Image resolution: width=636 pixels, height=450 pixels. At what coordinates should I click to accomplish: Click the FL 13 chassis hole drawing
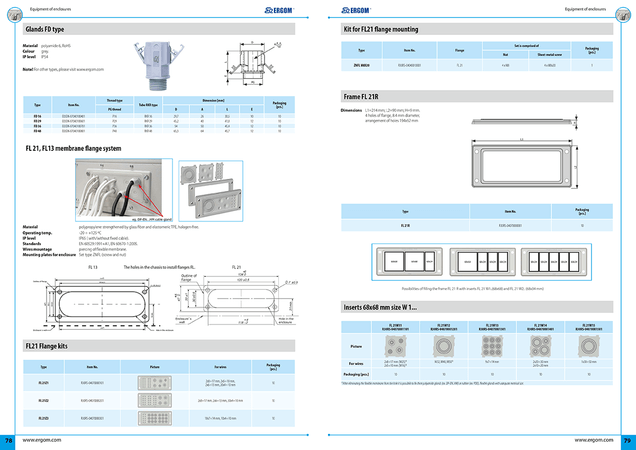coord(101,303)
